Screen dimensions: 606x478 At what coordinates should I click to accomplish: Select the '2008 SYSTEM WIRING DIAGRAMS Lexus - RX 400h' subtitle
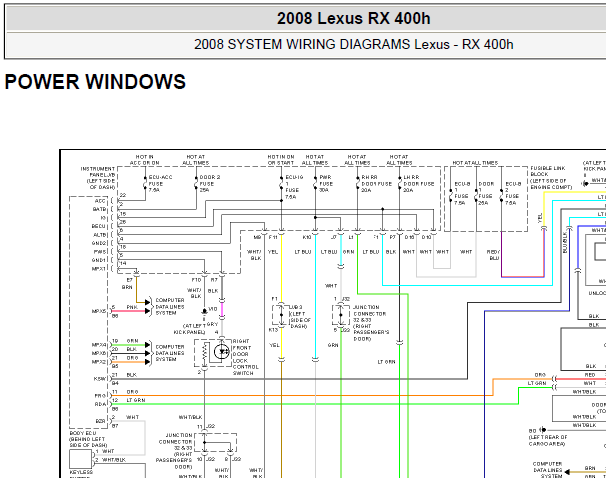(x=353, y=44)
